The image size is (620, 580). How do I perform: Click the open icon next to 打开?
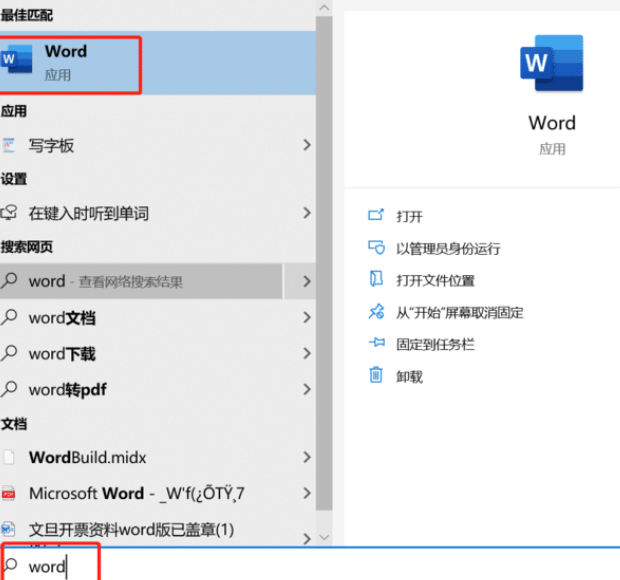point(376,215)
